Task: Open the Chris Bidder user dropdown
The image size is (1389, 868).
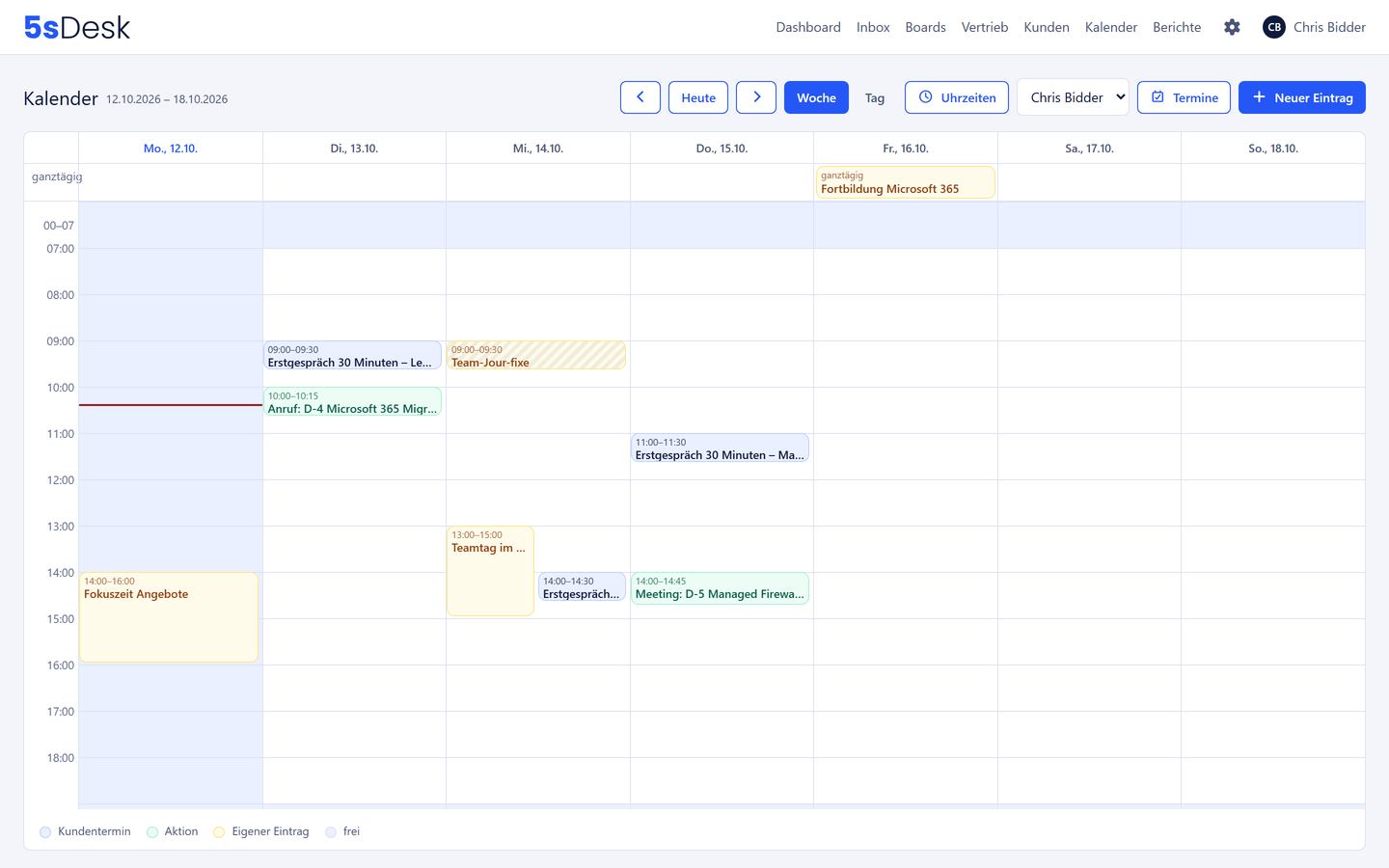Action: tap(1073, 97)
